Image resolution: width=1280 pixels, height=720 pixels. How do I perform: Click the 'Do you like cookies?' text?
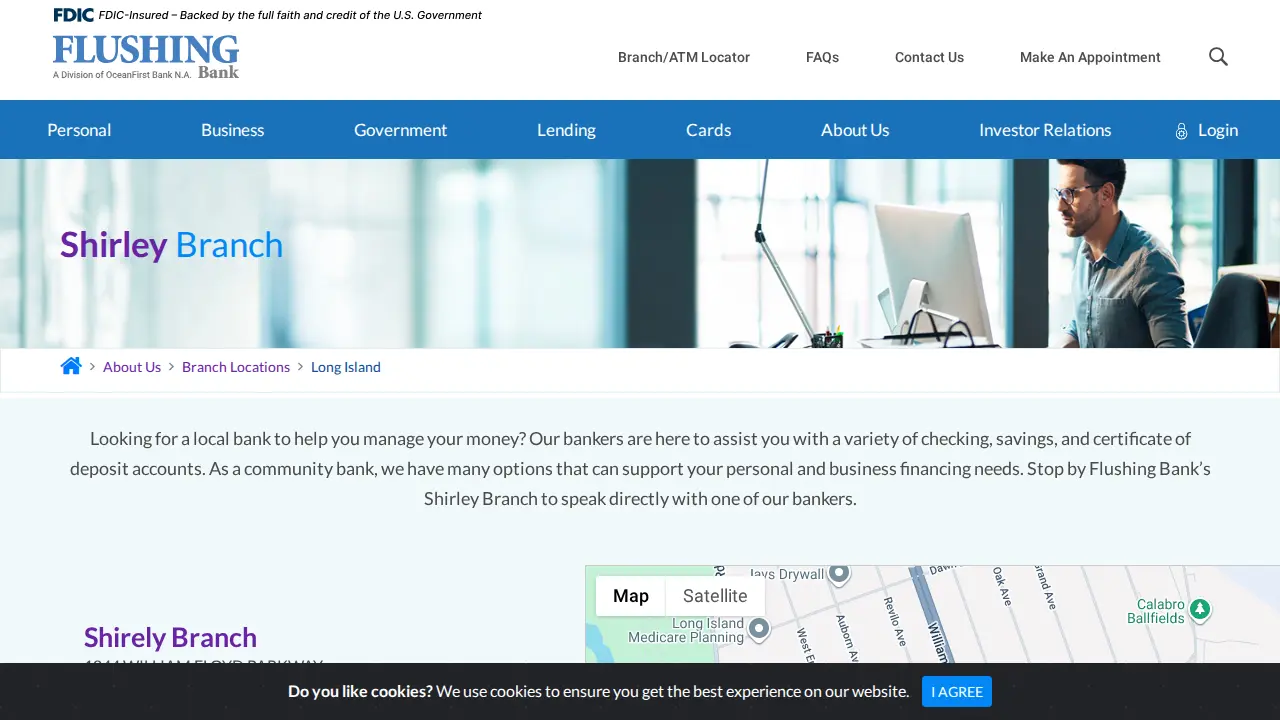point(360,691)
